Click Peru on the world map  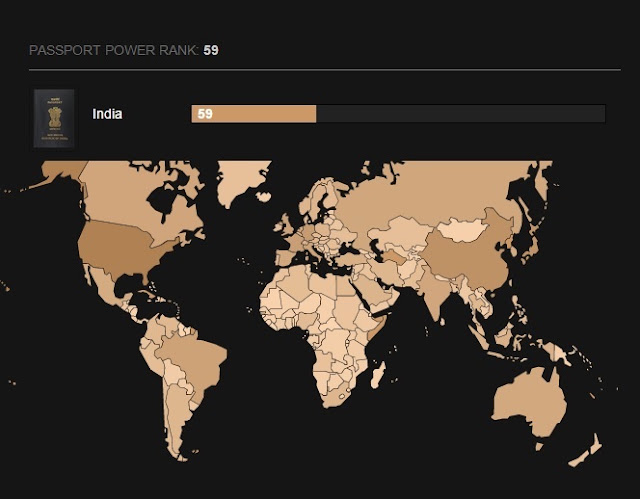(152, 357)
